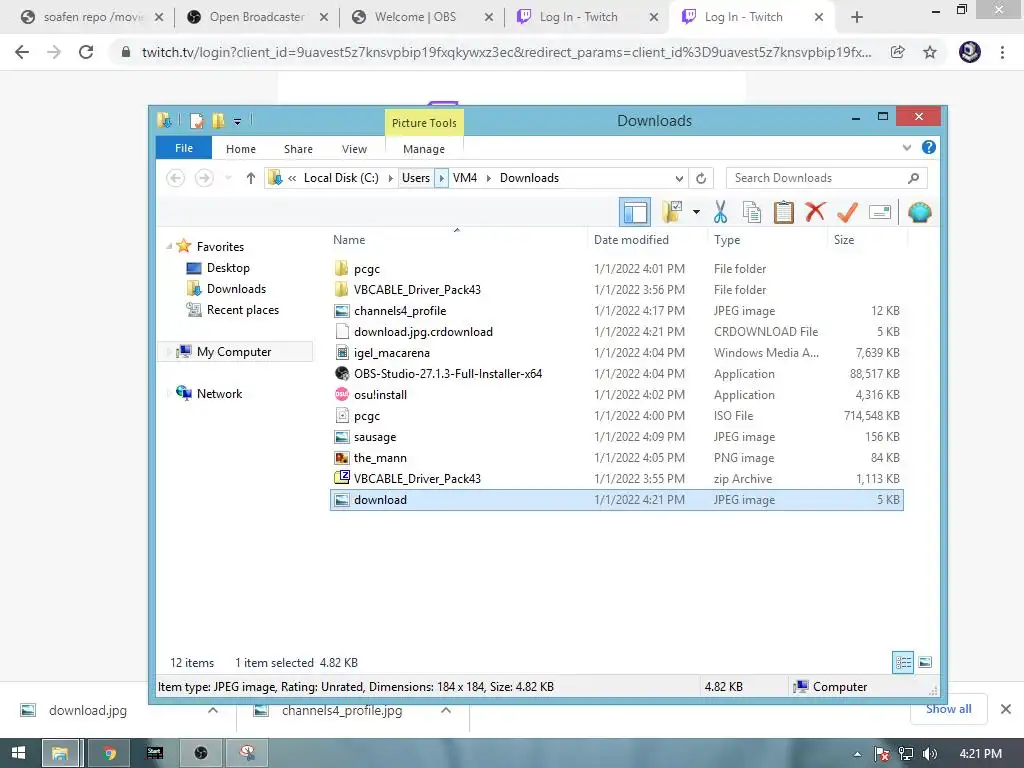Screen dimensions: 1024x768
Task: Click the Picture Tools contextual tab
Action: tap(424, 123)
